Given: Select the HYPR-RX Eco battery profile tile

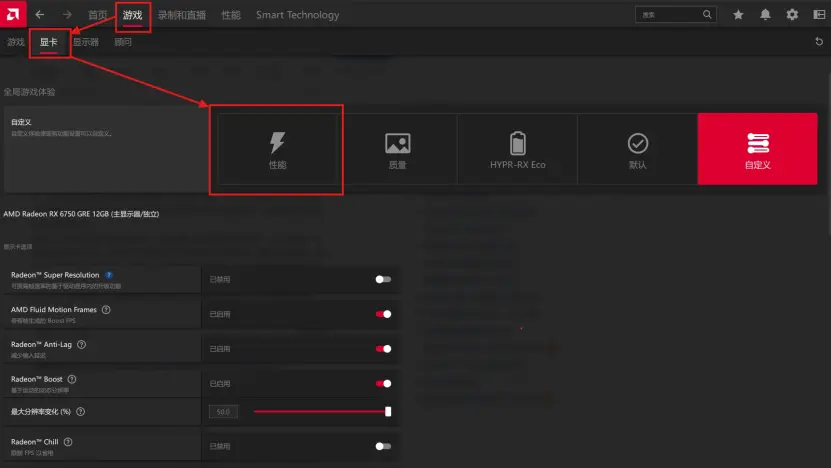Looking at the screenshot, I should coord(517,149).
